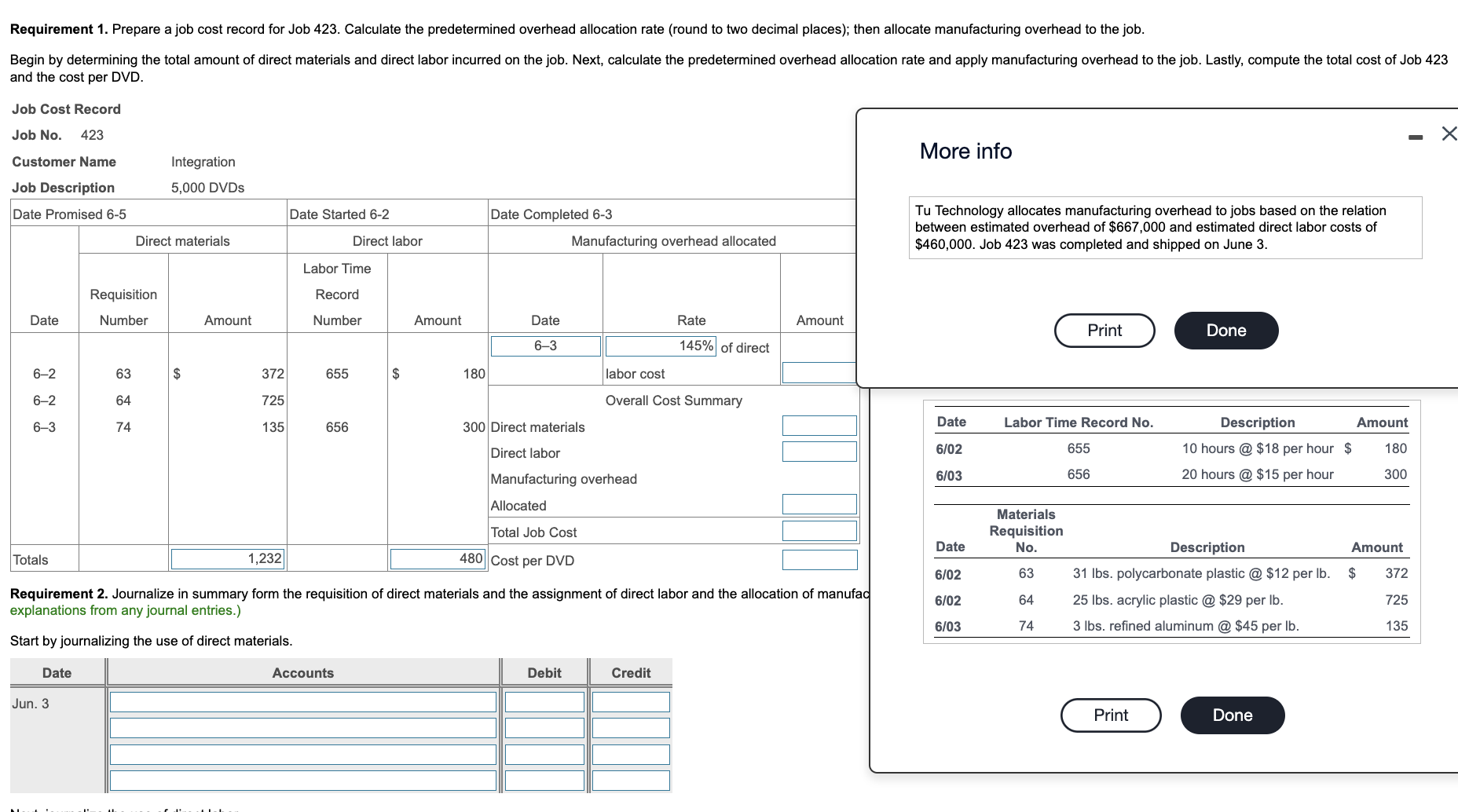The image size is (1458, 812).
Task: Click the 6-3 date field above the rate
Action: point(545,346)
